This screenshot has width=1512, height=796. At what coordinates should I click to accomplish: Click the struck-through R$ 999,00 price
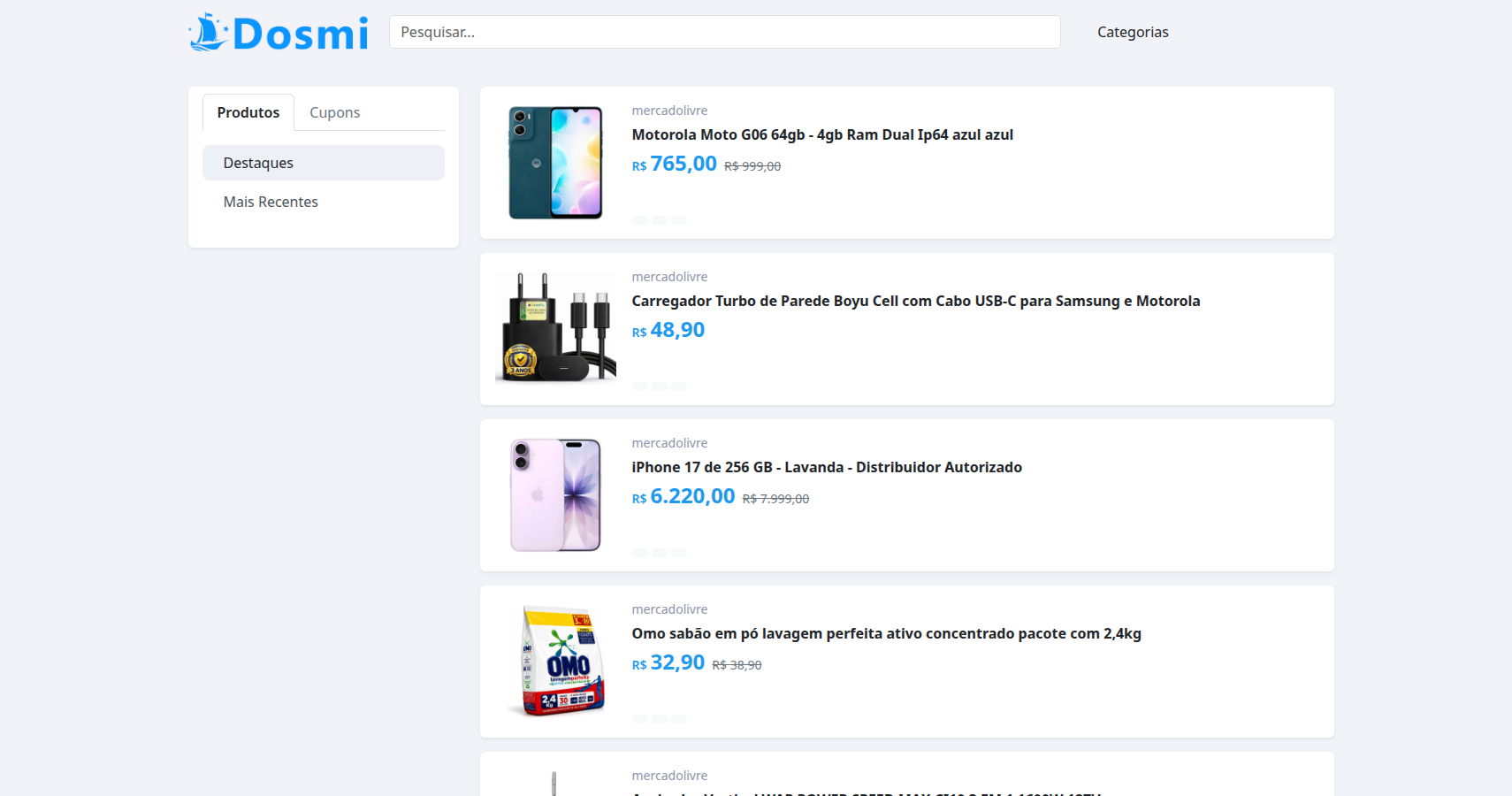pyautogui.click(x=752, y=166)
